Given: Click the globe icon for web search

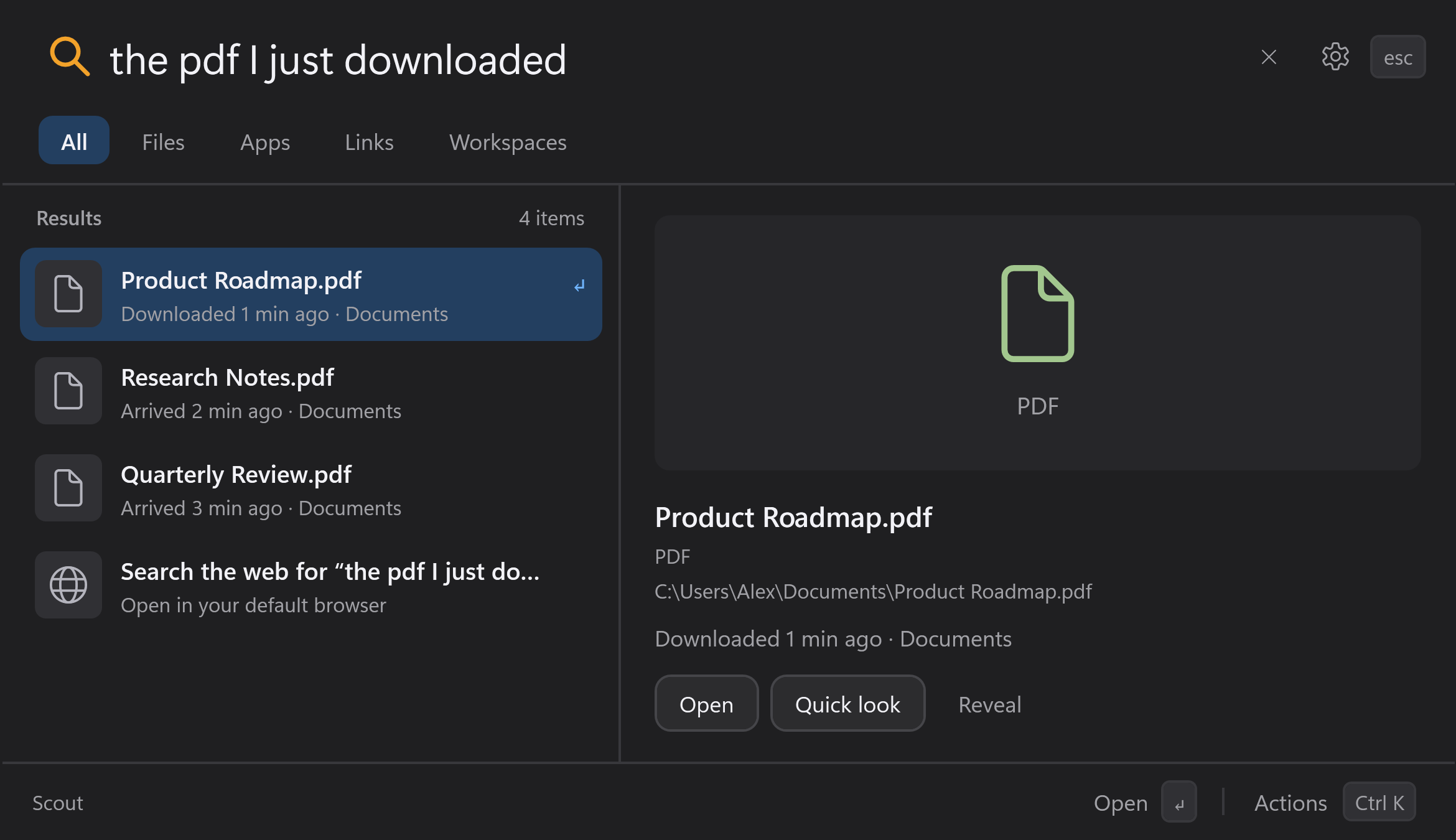Looking at the screenshot, I should coord(68,585).
